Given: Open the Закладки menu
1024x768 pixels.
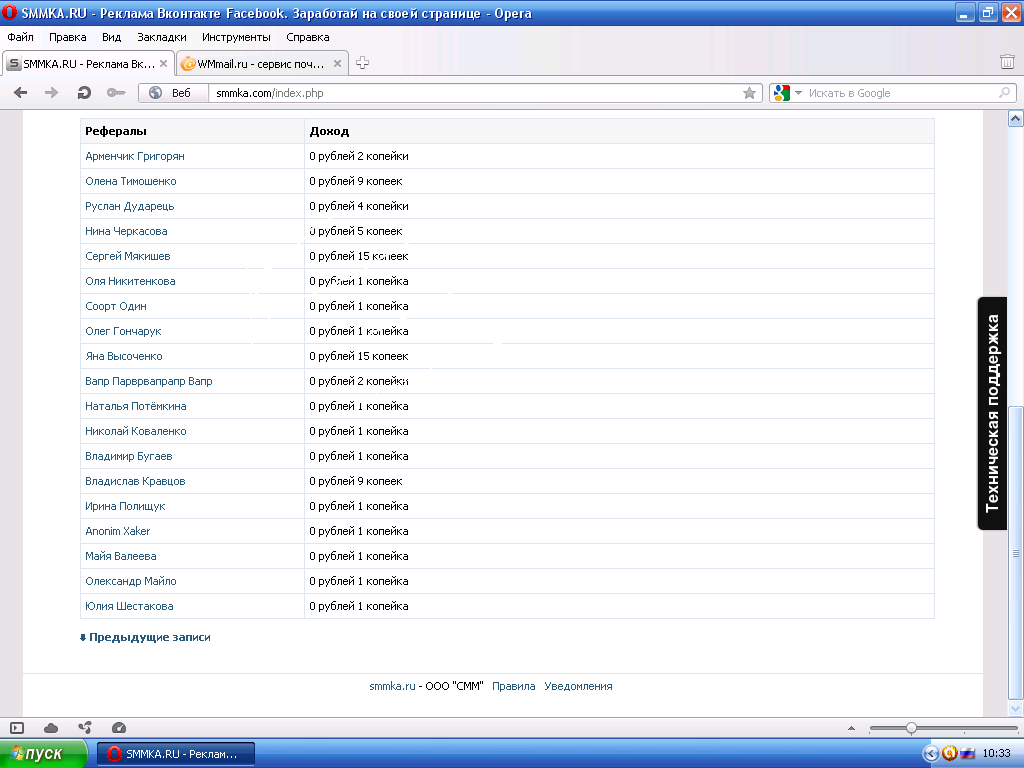Looking at the screenshot, I should pos(161,37).
